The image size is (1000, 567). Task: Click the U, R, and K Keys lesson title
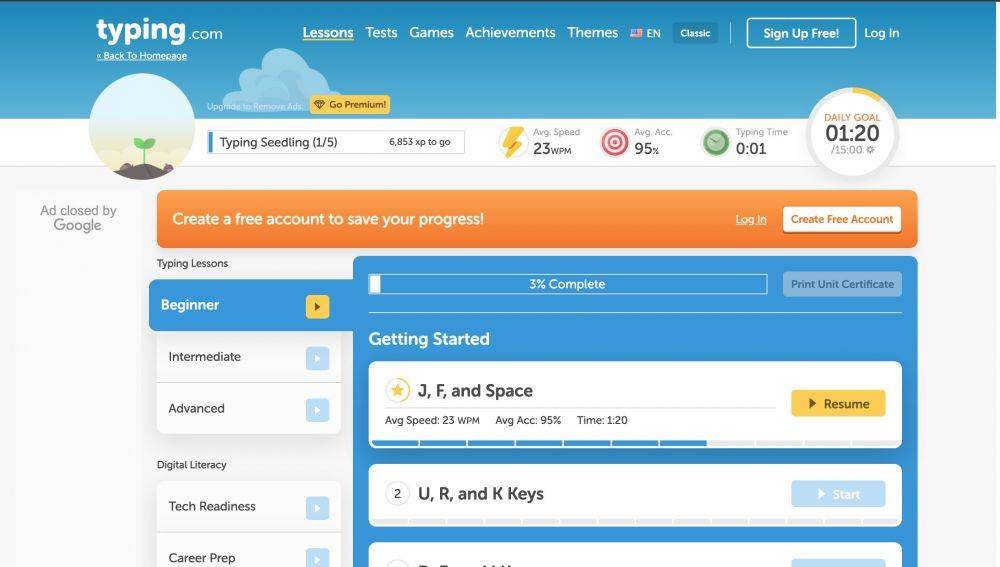[x=481, y=494]
